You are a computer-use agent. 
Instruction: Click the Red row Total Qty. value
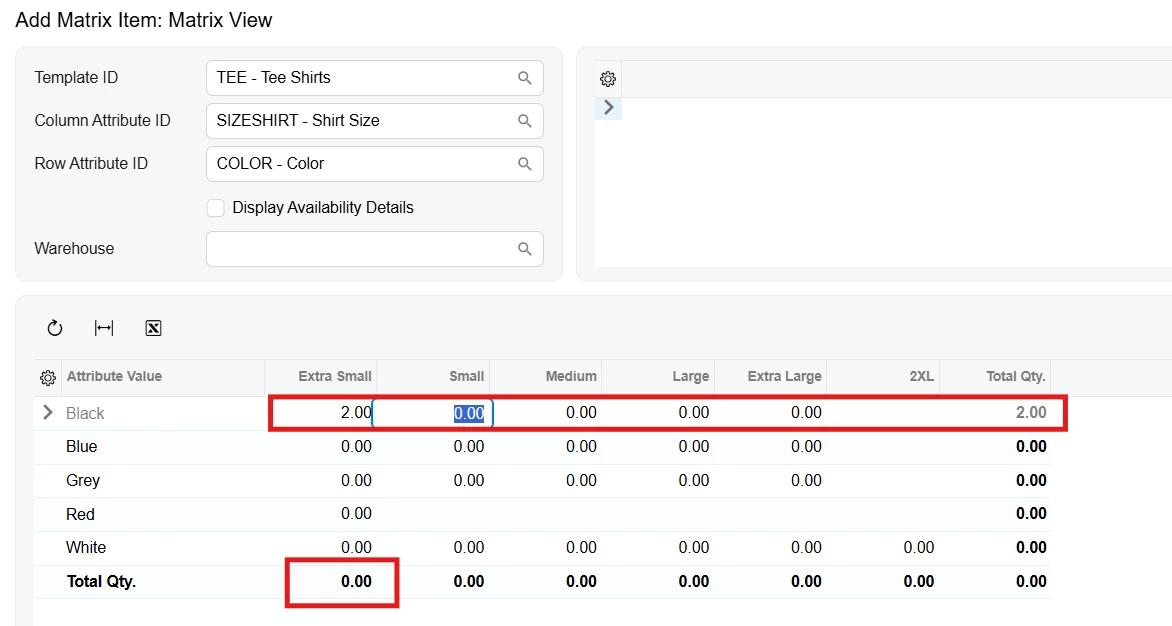(x=996, y=514)
